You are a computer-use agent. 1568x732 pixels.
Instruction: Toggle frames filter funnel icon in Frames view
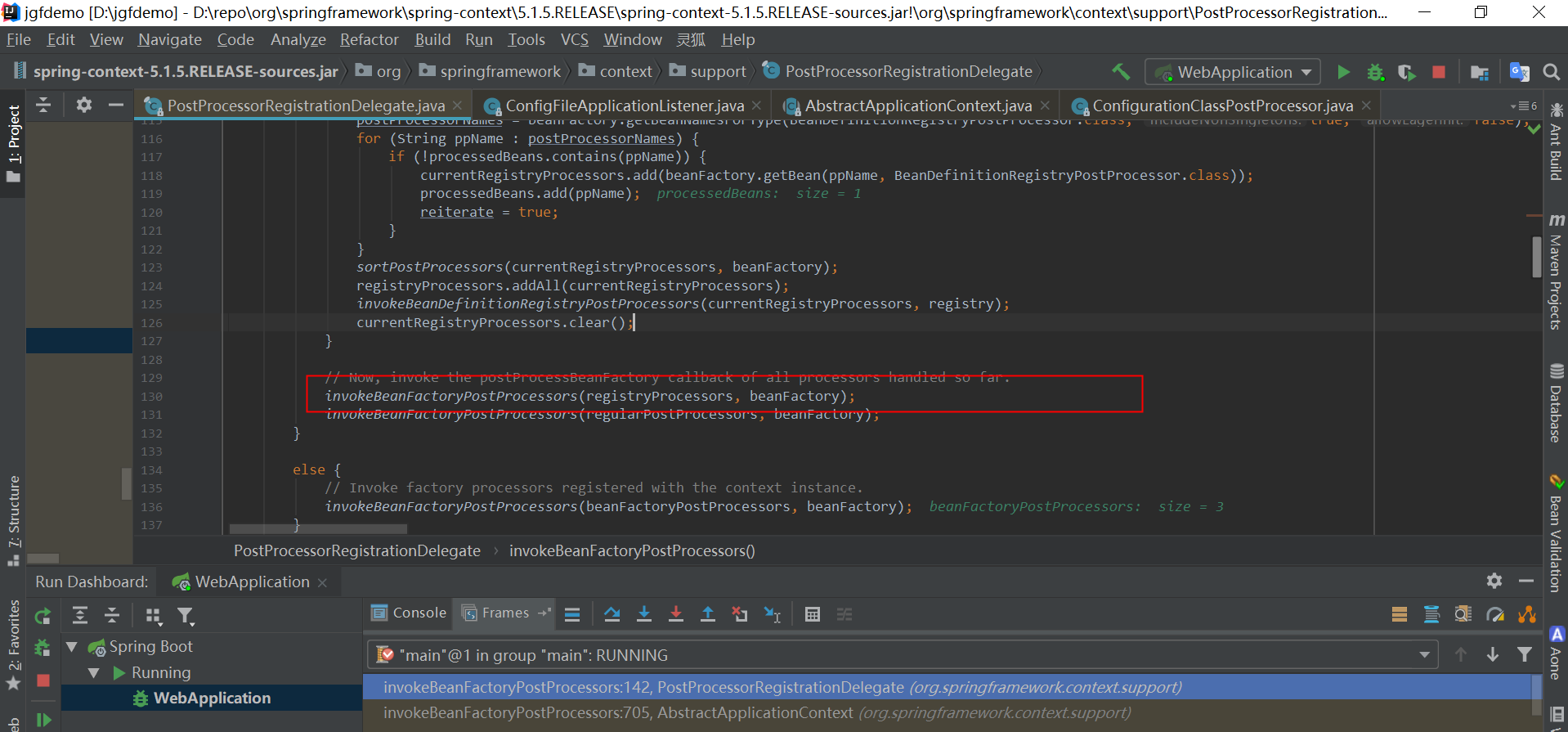(1525, 654)
